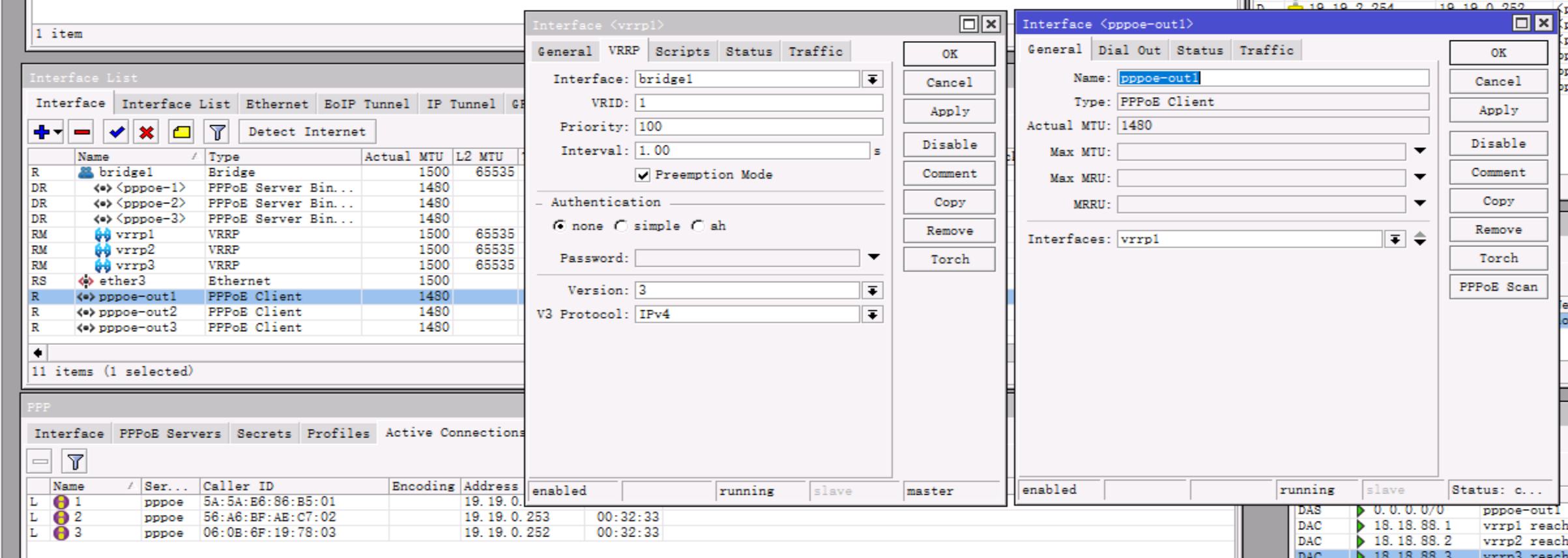Screen dimensions: 1568x558
Task: Click the scroll-left arrow in Interface List
Action: (38, 353)
